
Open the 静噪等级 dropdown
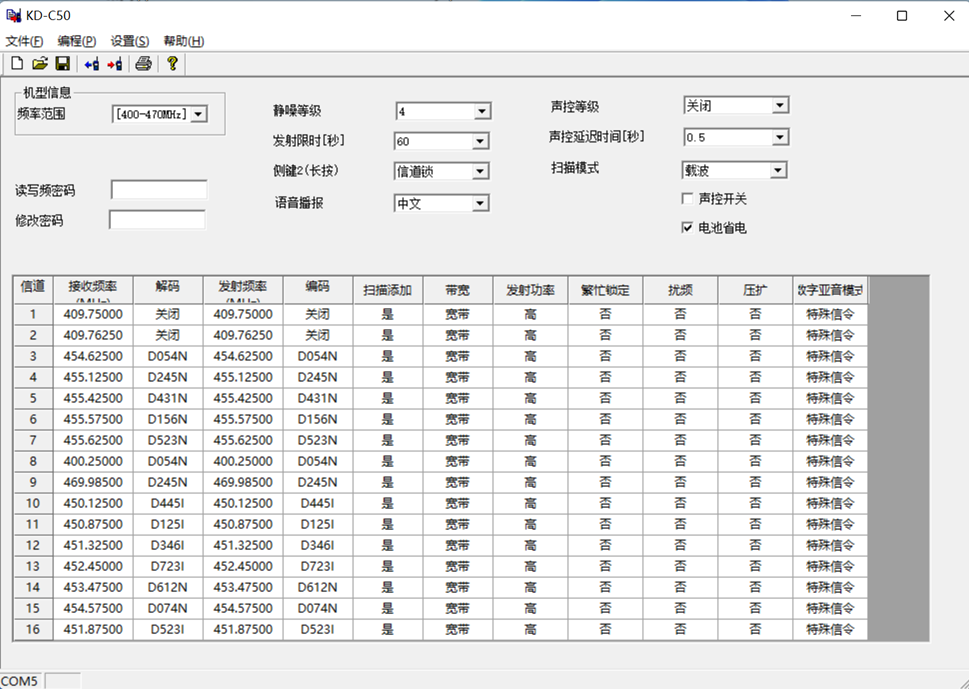(481, 111)
